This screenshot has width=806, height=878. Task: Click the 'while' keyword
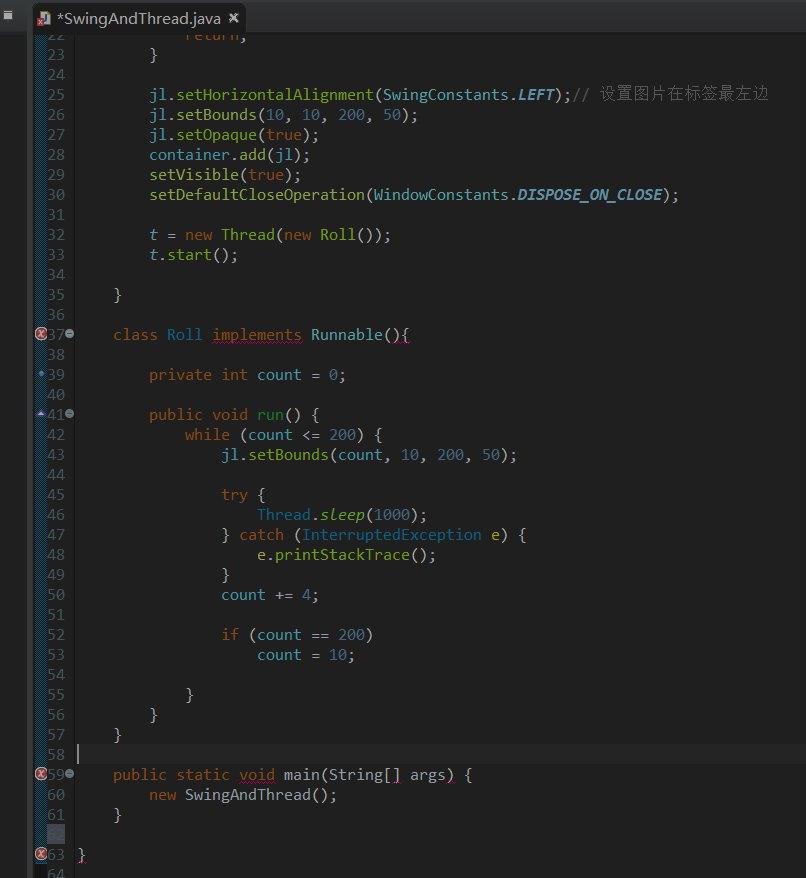(207, 435)
